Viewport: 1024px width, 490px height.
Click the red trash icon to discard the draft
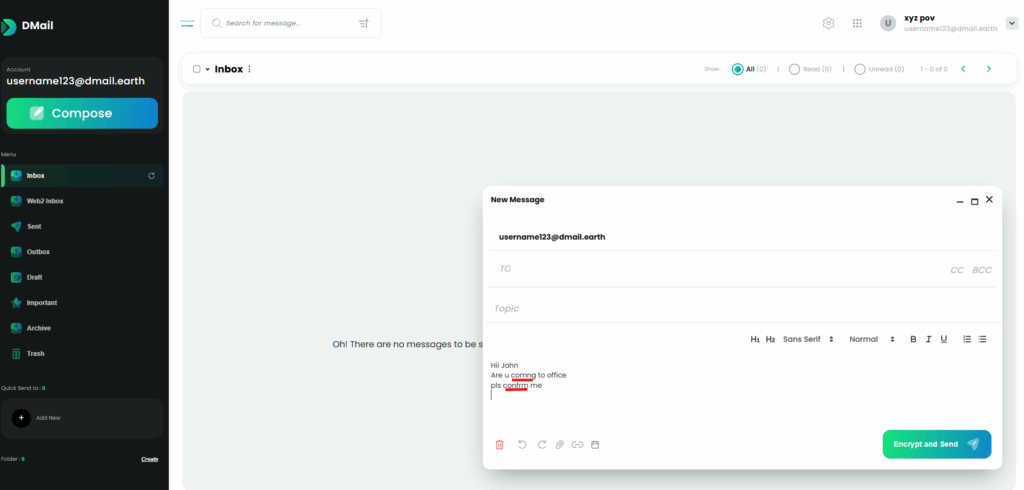coord(500,444)
